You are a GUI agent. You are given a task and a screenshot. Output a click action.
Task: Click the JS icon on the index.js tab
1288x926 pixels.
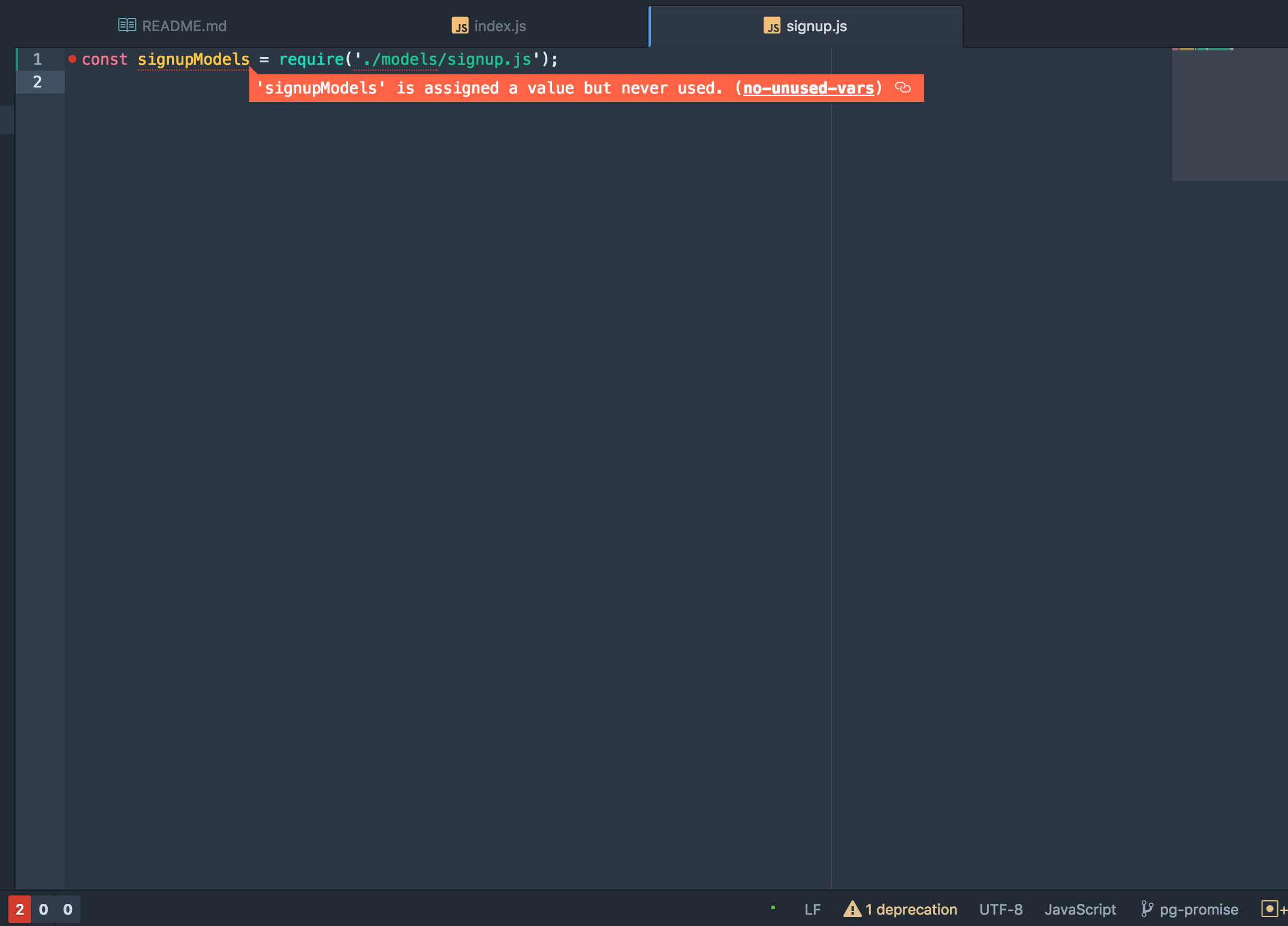click(x=459, y=25)
